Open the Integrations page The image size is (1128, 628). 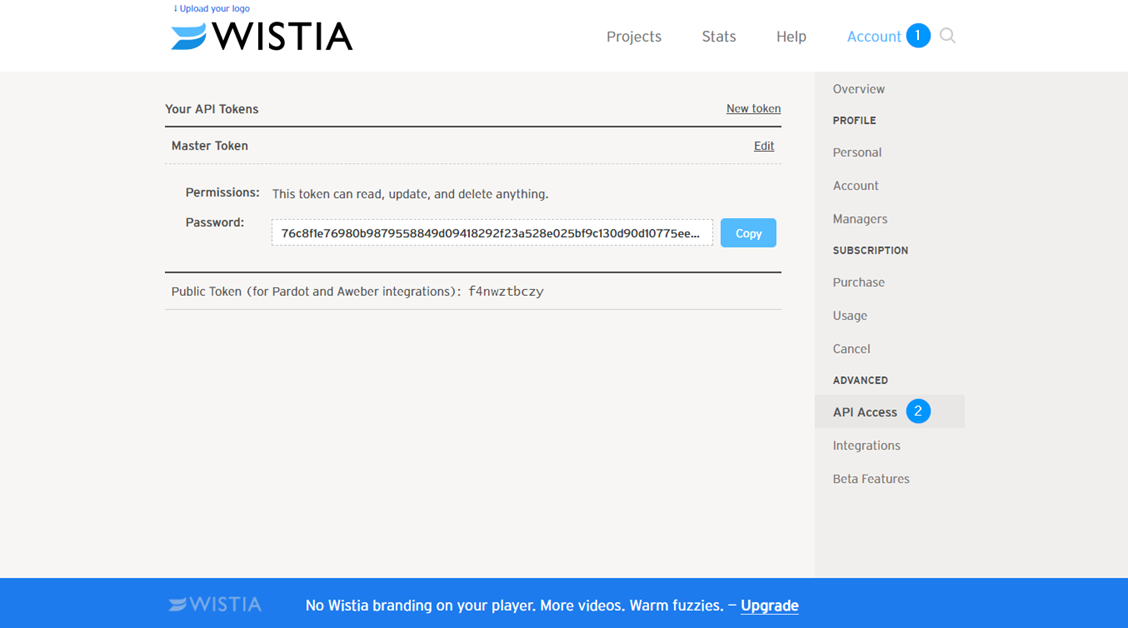[866, 445]
